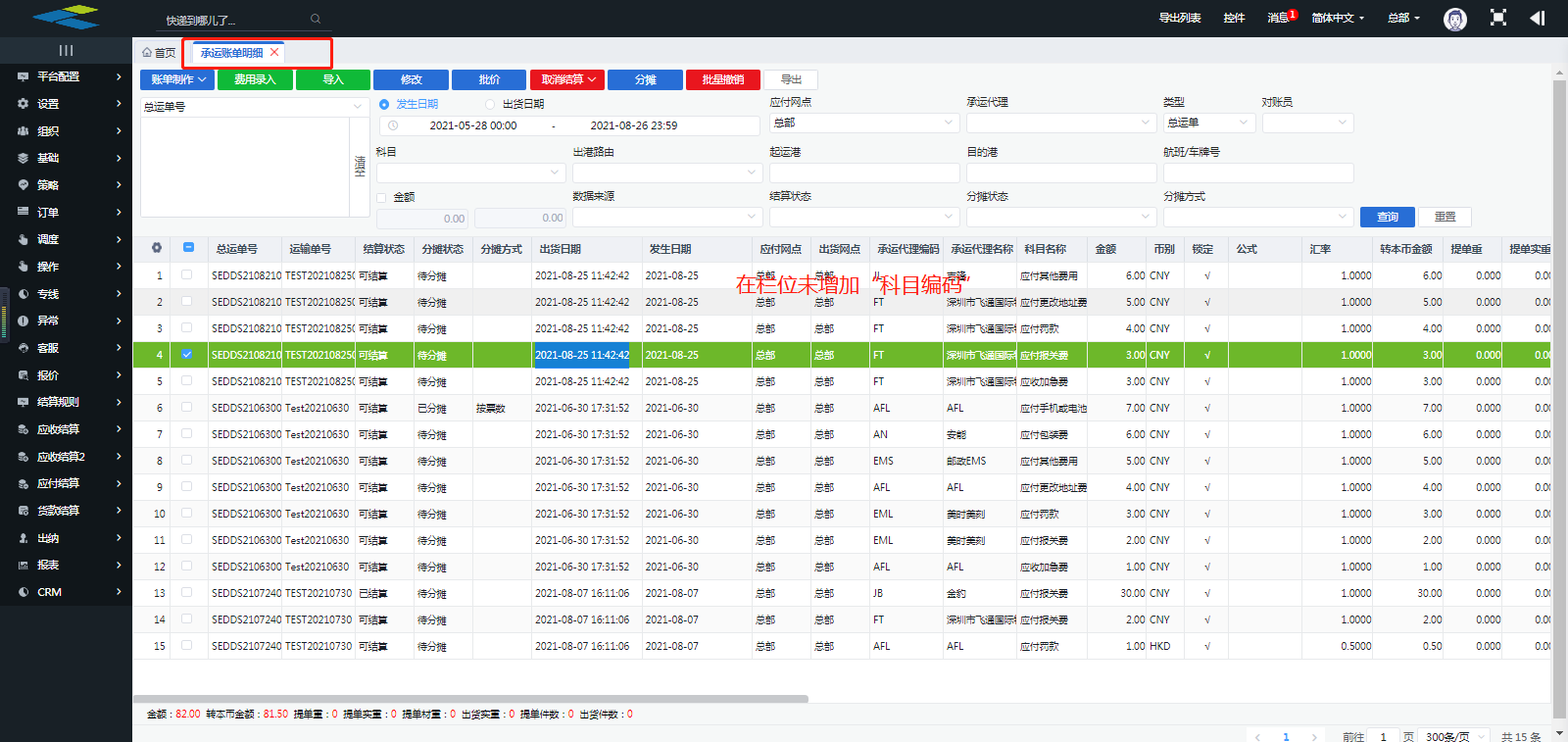Open the user avatar profile icon
Viewport: 1568px width, 742px height.
(1455, 19)
